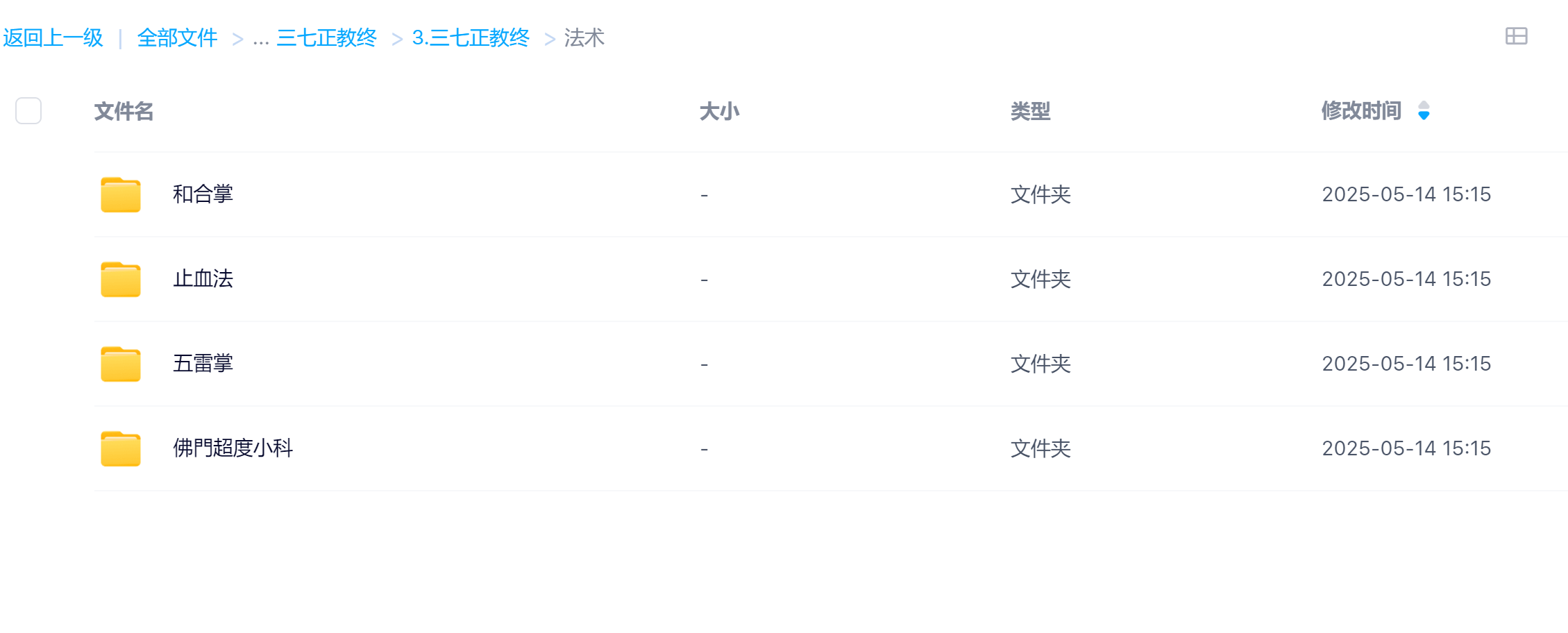Toggle the select-all files checkbox
Viewport: 1568px width, 633px height.
point(28,111)
